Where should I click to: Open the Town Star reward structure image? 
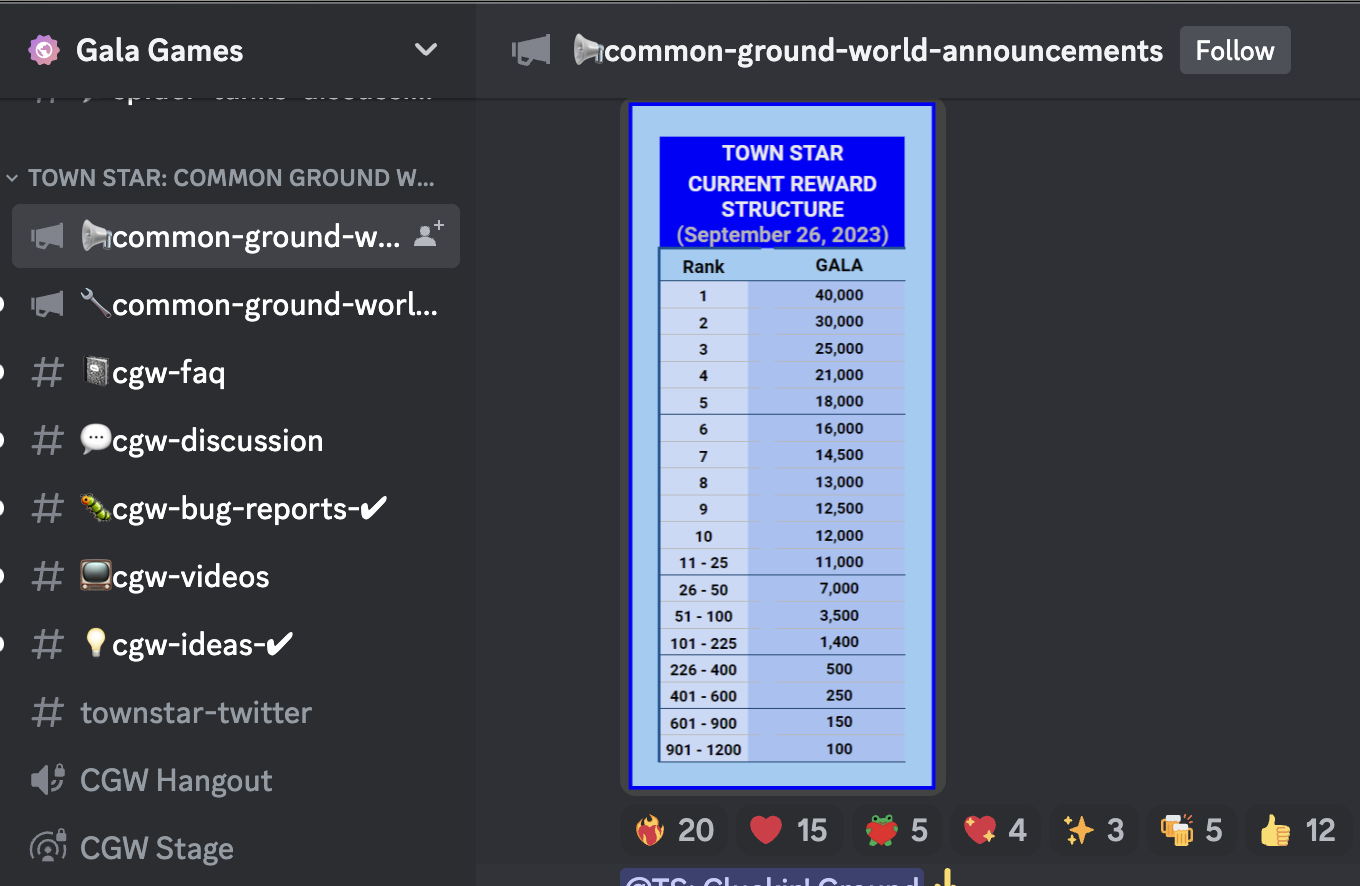click(x=782, y=446)
